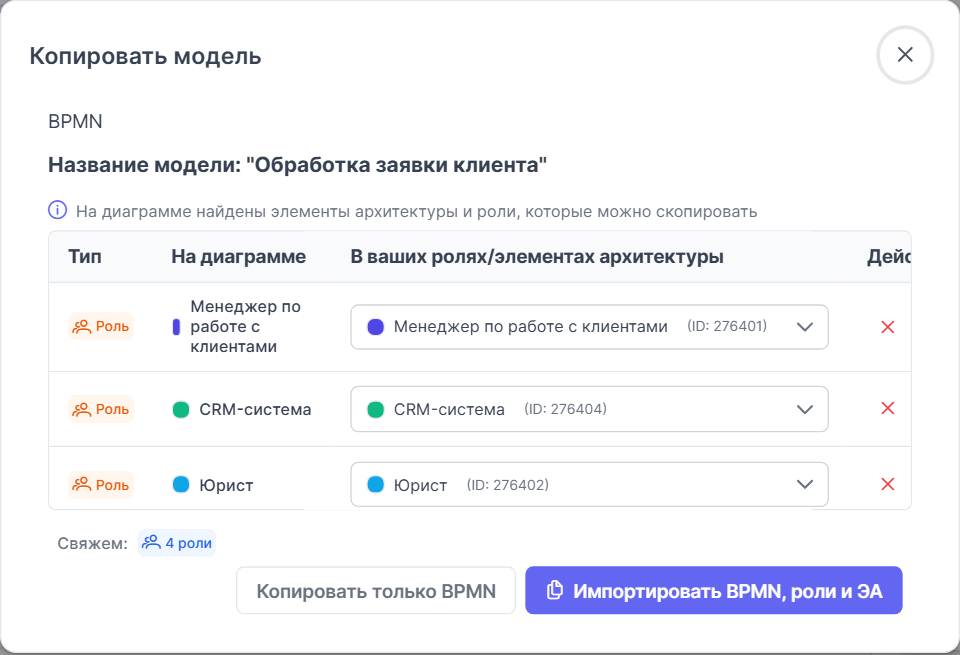The width and height of the screenshot is (960, 655).
Task: Remove the Менеджер по работе с клиентами row
Action: (888, 327)
